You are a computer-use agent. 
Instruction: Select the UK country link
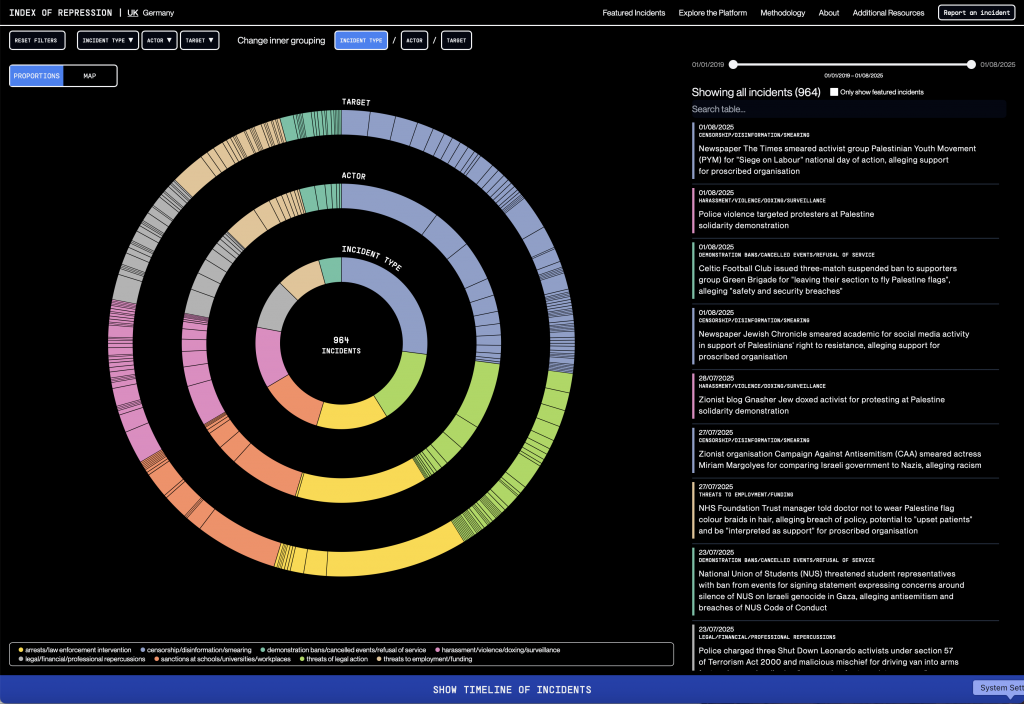[133, 12]
